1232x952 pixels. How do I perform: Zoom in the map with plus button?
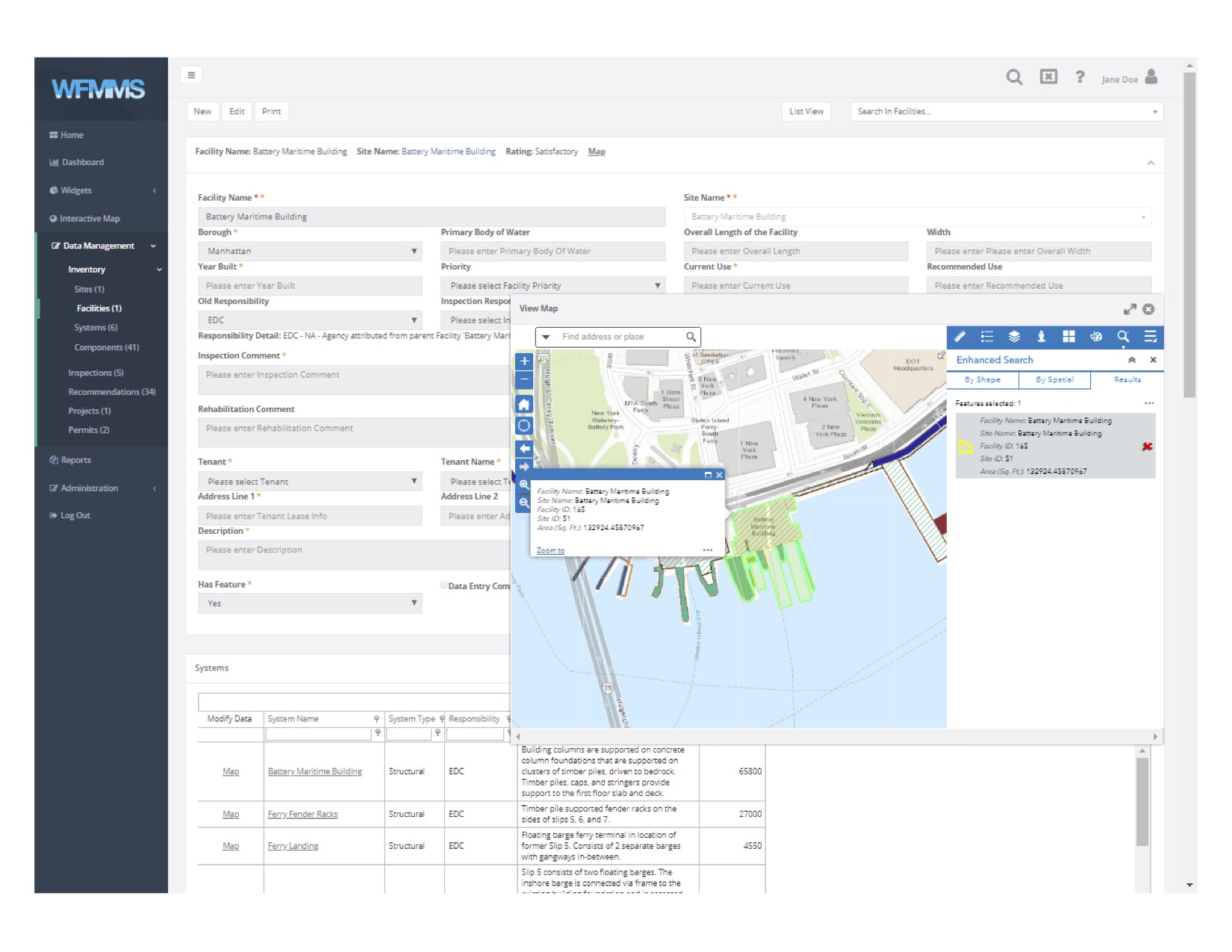point(524,361)
